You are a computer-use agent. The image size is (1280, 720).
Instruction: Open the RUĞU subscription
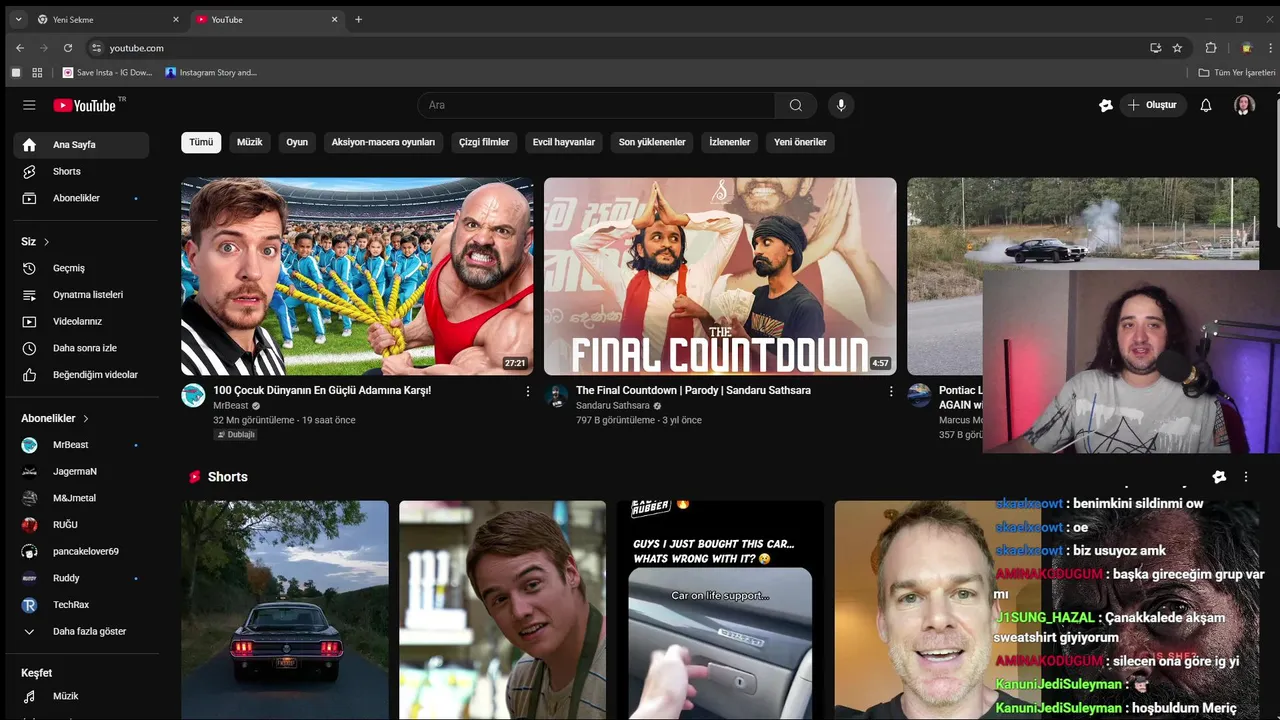pos(81,525)
